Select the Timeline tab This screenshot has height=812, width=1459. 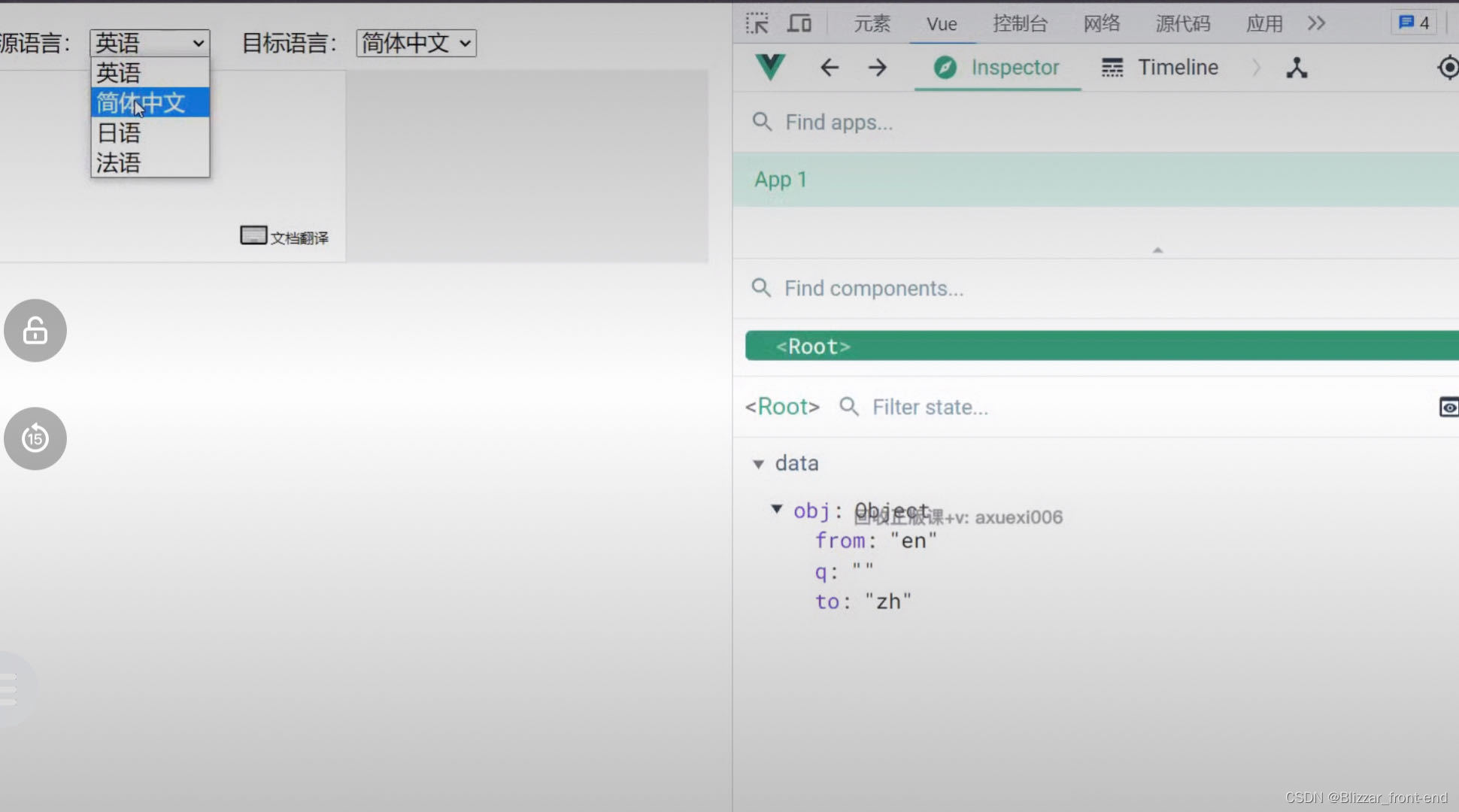click(1160, 68)
